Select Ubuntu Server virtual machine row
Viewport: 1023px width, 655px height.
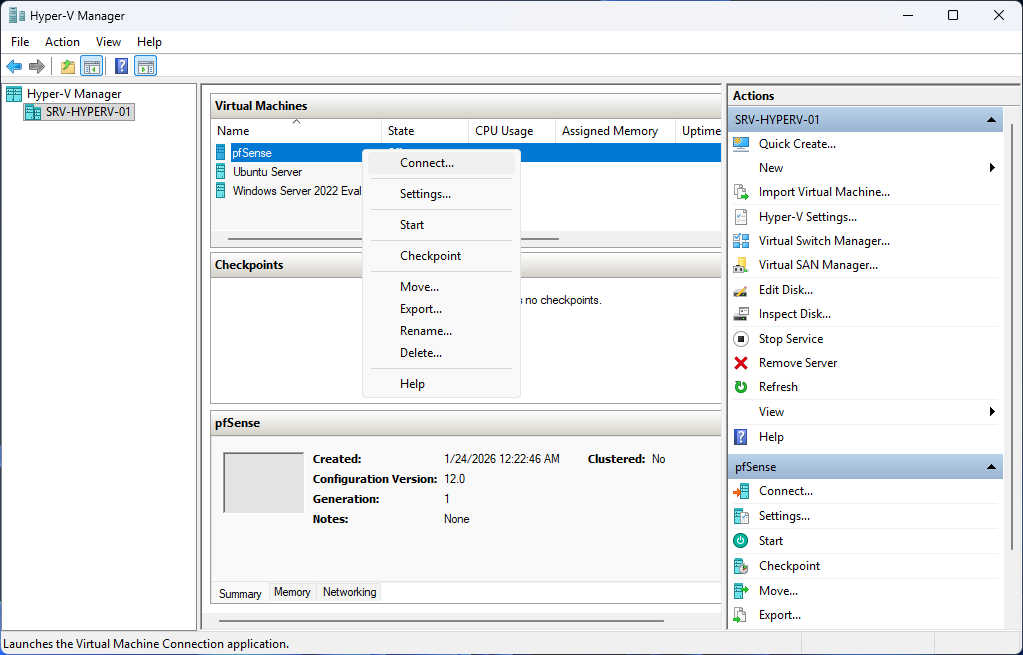[x=267, y=172]
